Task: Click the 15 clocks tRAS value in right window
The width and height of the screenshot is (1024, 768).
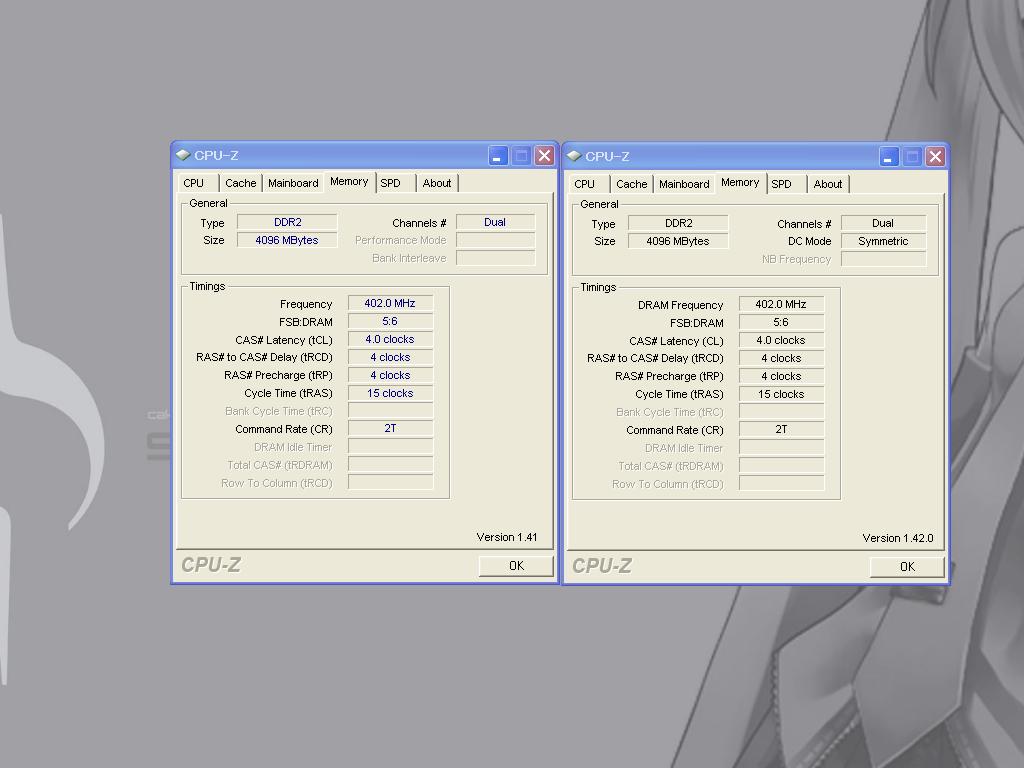Action: (x=781, y=394)
